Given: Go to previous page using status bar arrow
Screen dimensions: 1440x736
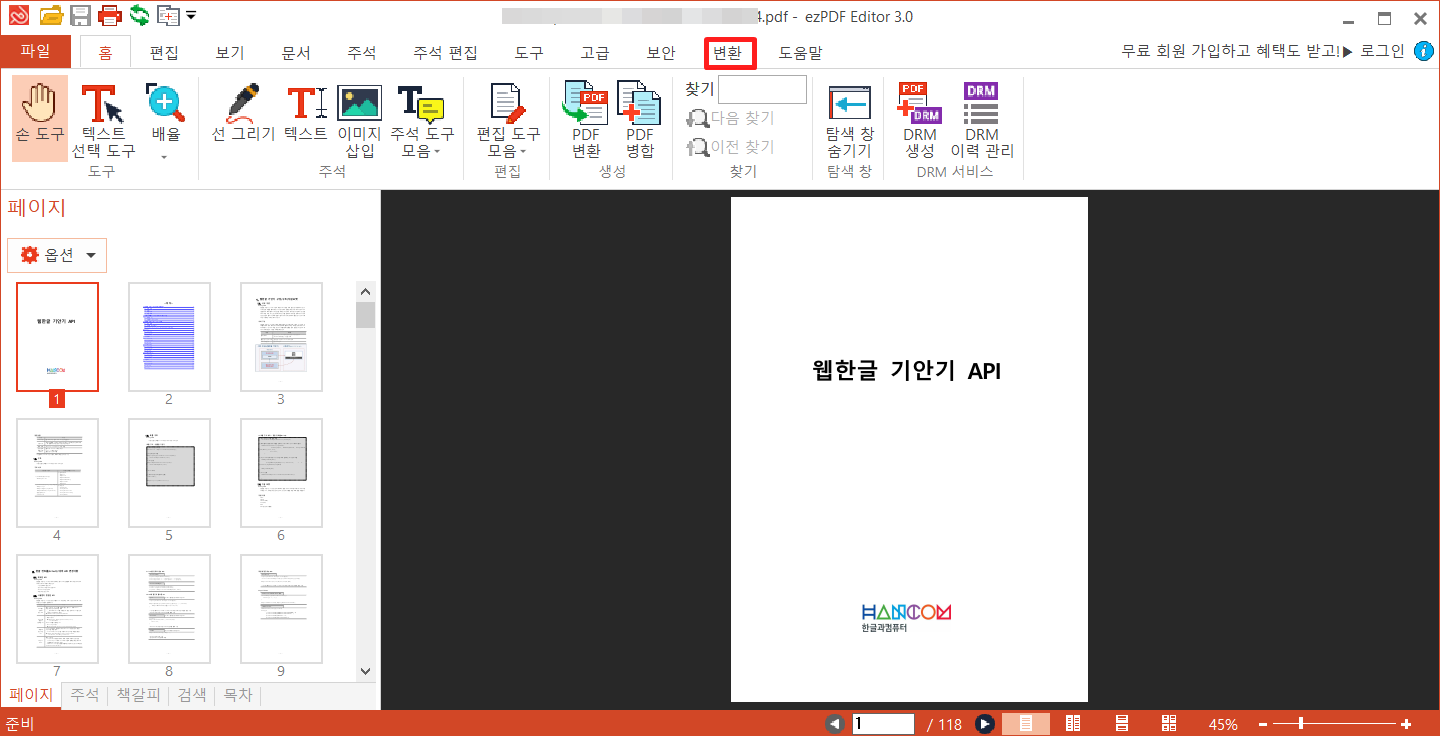Looking at the screenshot, I should point(835,724).
